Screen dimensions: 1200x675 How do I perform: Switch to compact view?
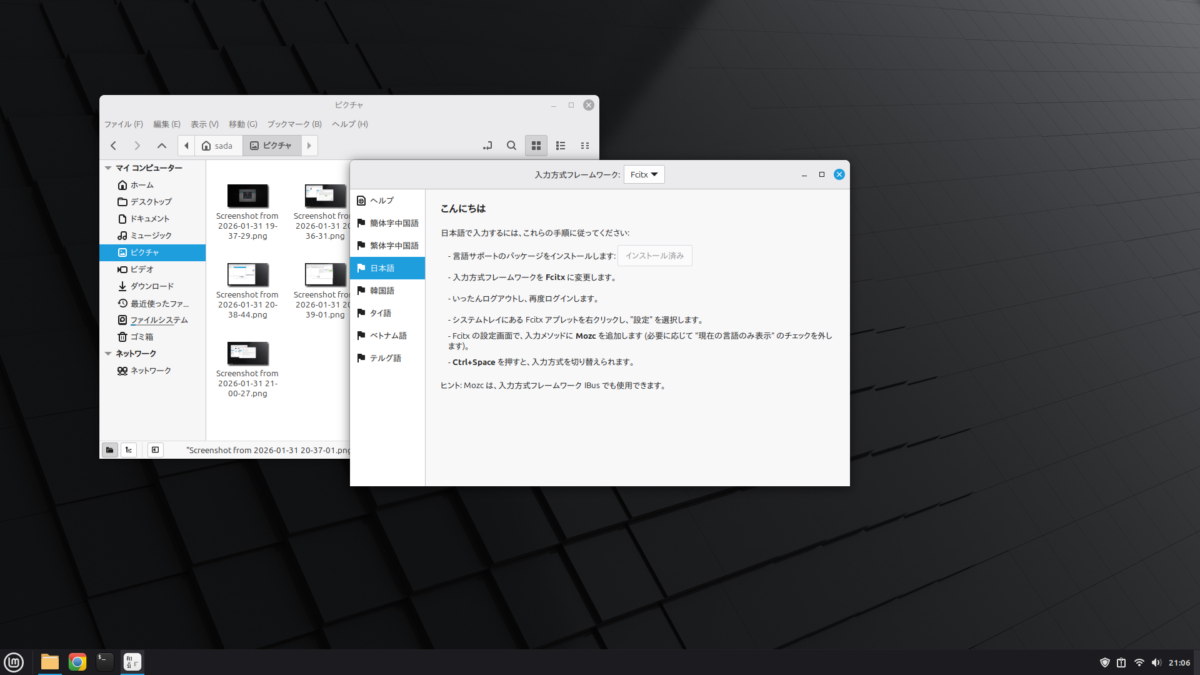point(585,146)
